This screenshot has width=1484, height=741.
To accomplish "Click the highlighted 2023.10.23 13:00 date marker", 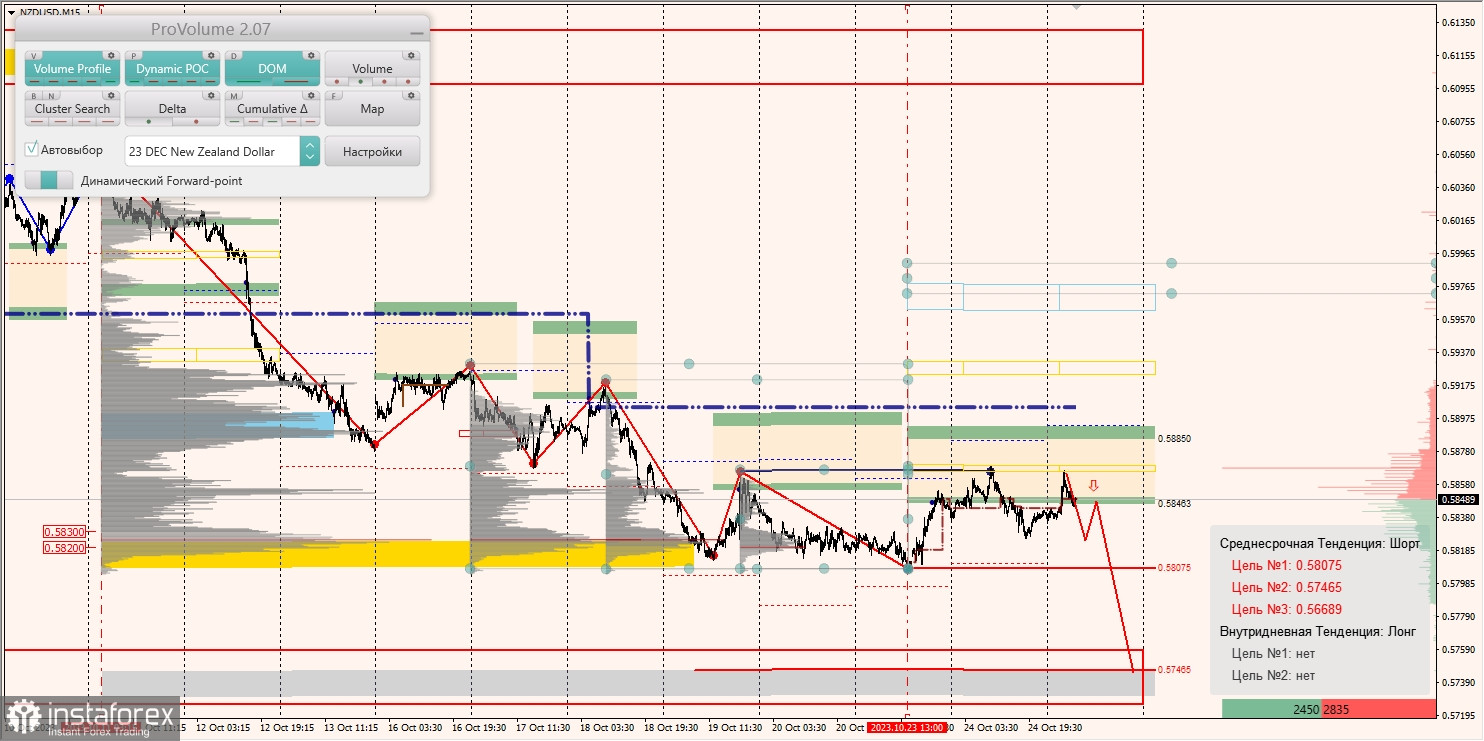I will [x=906, y=728].
